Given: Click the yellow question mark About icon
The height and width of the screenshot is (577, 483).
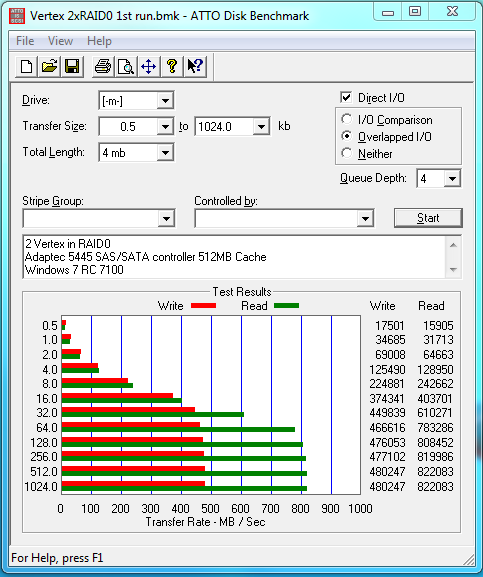Looking at the screenshot, I should point(172,67).
